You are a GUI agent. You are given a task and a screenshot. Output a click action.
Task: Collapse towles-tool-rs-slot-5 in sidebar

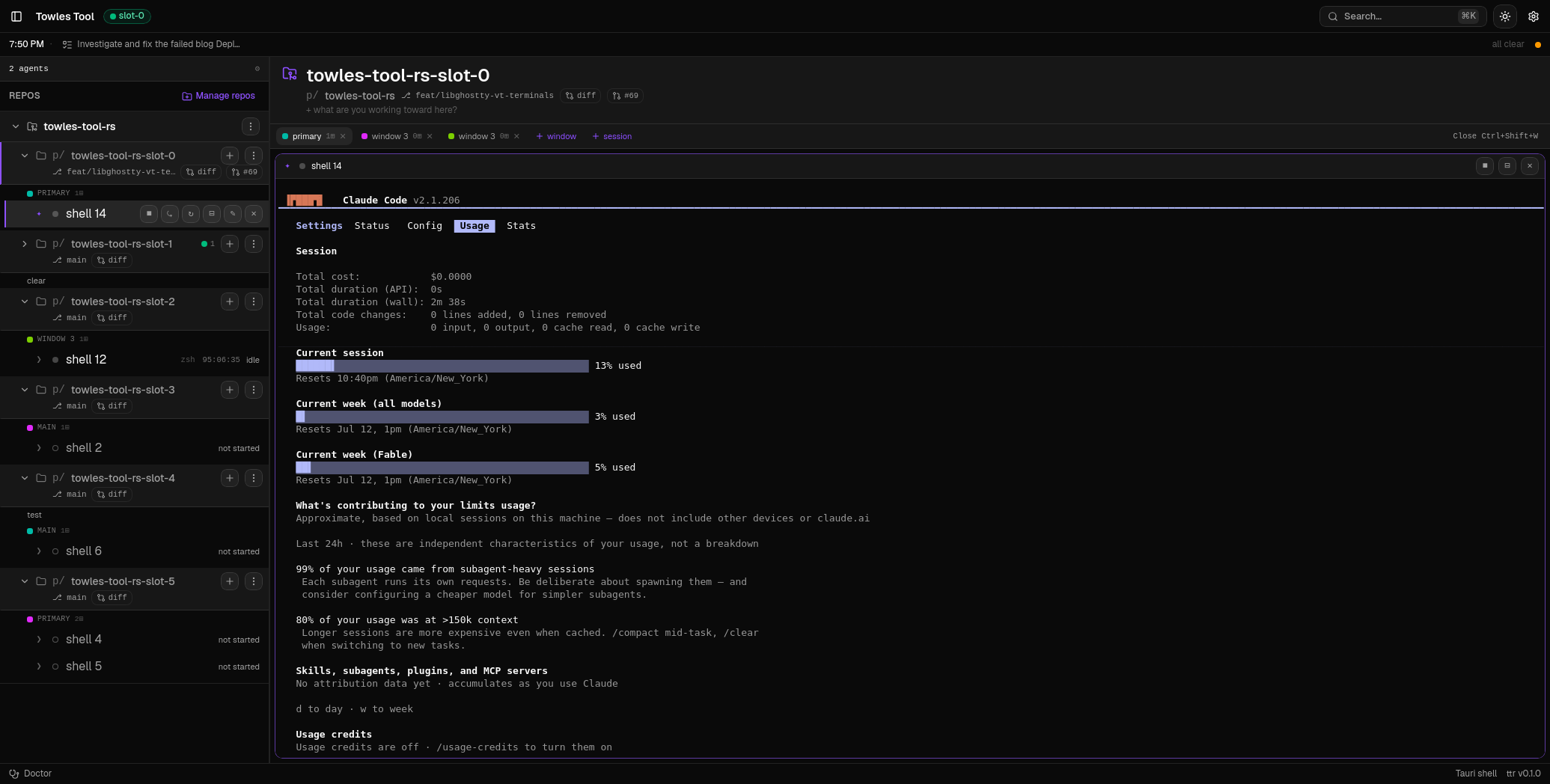click(25, 581)
